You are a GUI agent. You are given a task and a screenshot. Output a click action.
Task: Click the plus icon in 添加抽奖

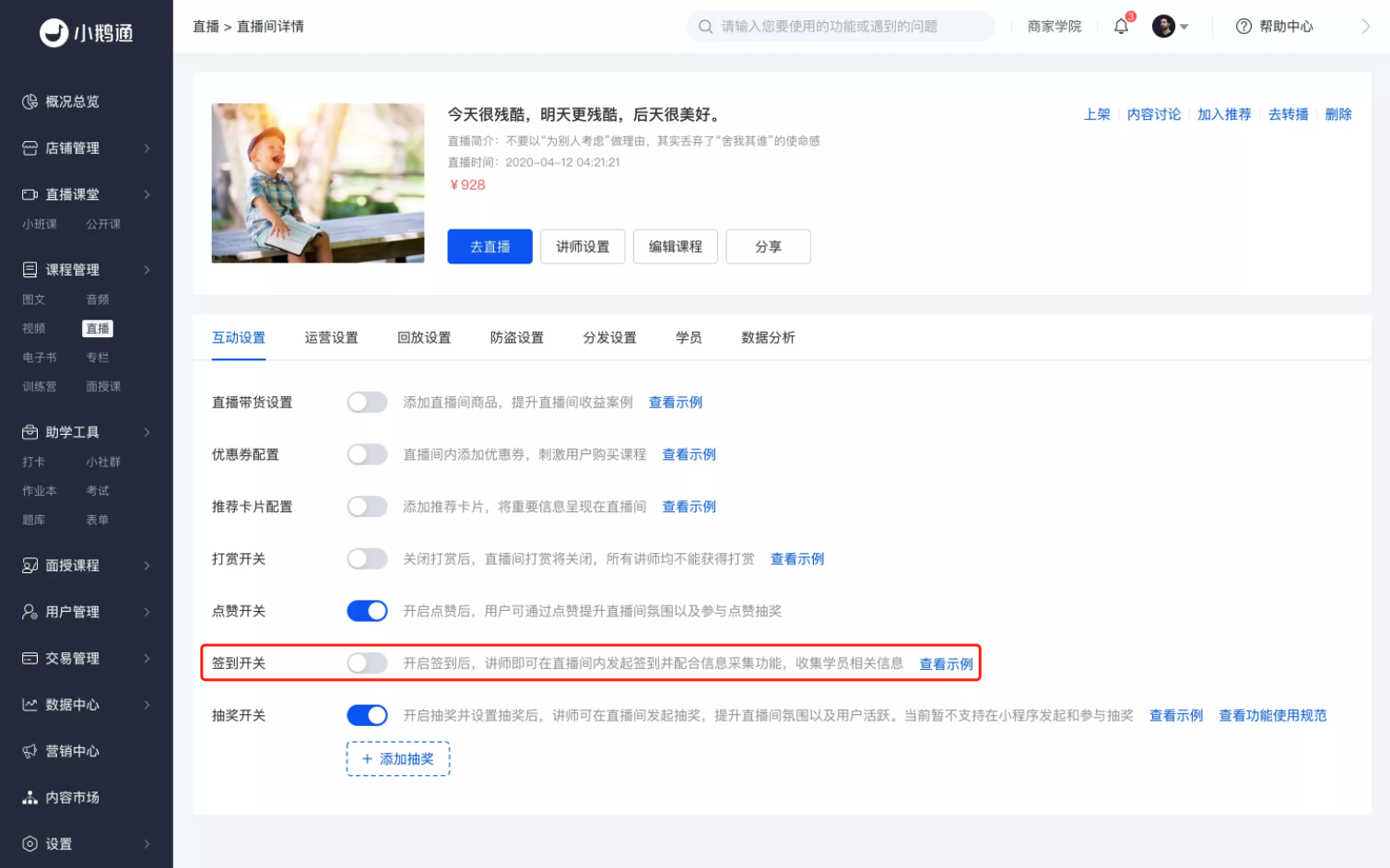[x=367, y=759]
